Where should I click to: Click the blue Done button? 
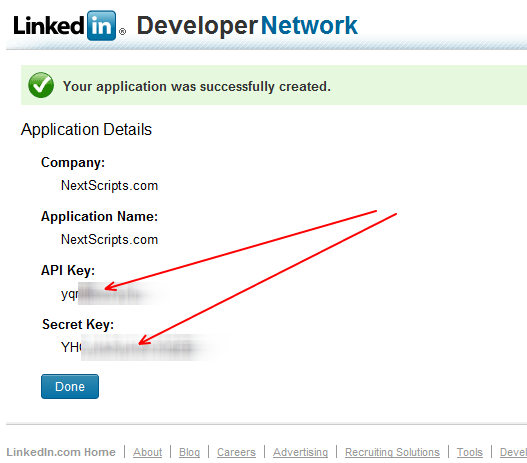(70, 386)
